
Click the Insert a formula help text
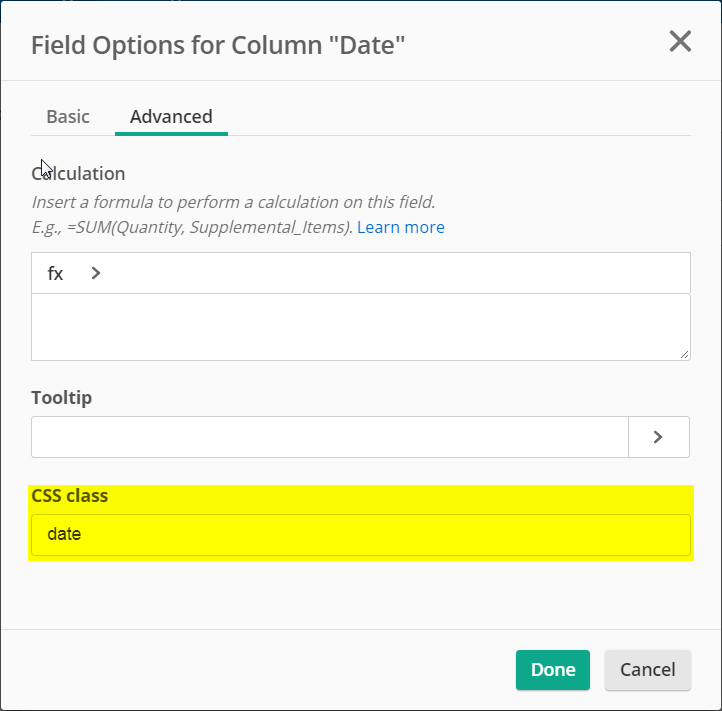click(233, 202)
